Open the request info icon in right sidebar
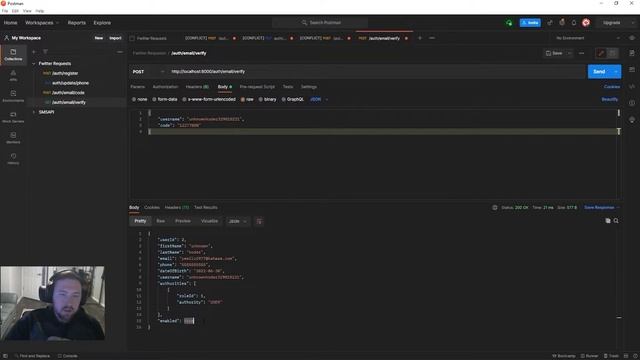The image size is (640, 360). pyautogui.click(x=632, y=103)
